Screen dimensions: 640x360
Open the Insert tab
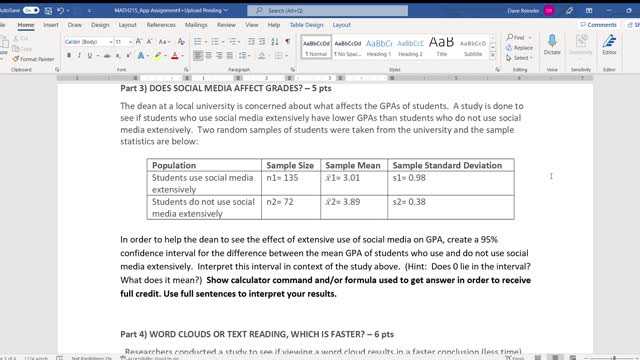tap(51, 25)
